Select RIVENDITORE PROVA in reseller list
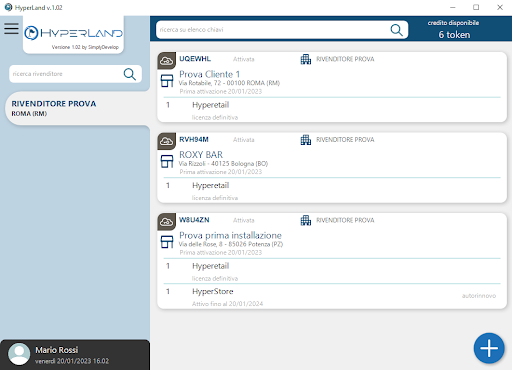512x370 pixels. click(x=77, y=108)
